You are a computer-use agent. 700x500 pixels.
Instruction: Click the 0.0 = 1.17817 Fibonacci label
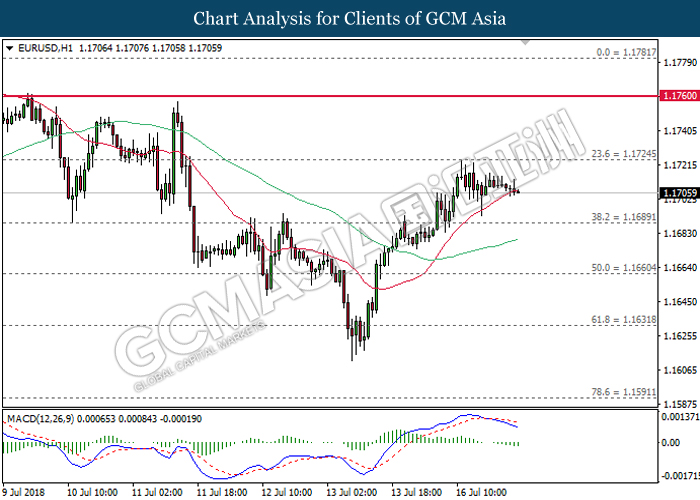point(626,52)
